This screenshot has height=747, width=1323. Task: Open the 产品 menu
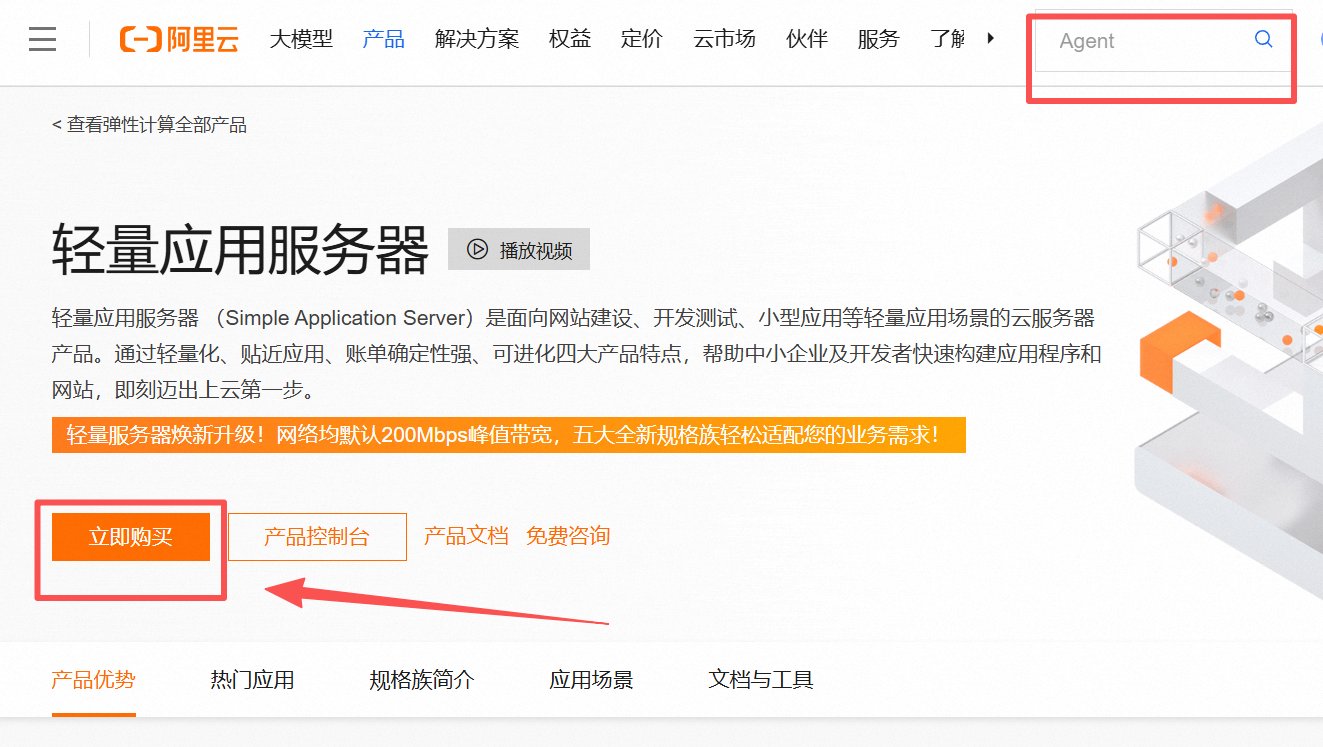[x=384, y=39]
